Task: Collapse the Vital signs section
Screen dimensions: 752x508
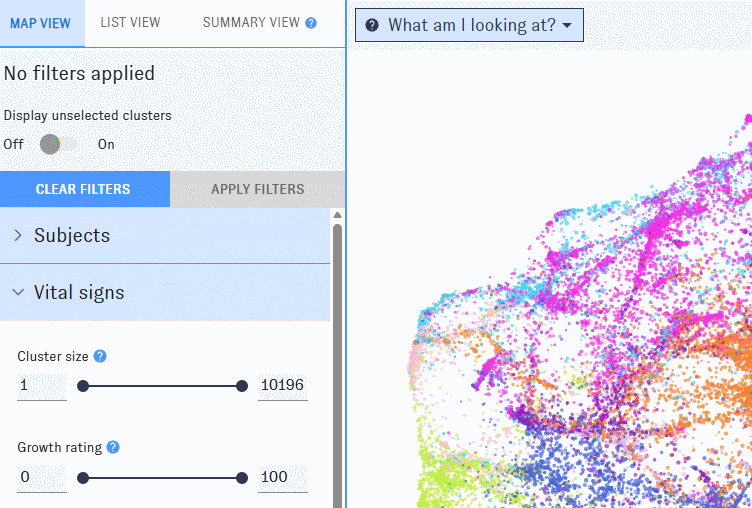Action: point(165,293)
